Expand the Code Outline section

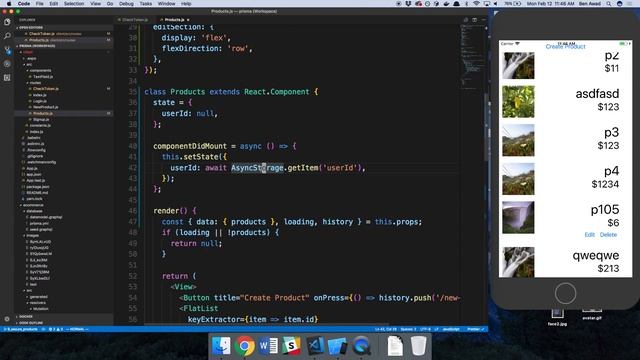pyautogui.click(x=63, y=323)
